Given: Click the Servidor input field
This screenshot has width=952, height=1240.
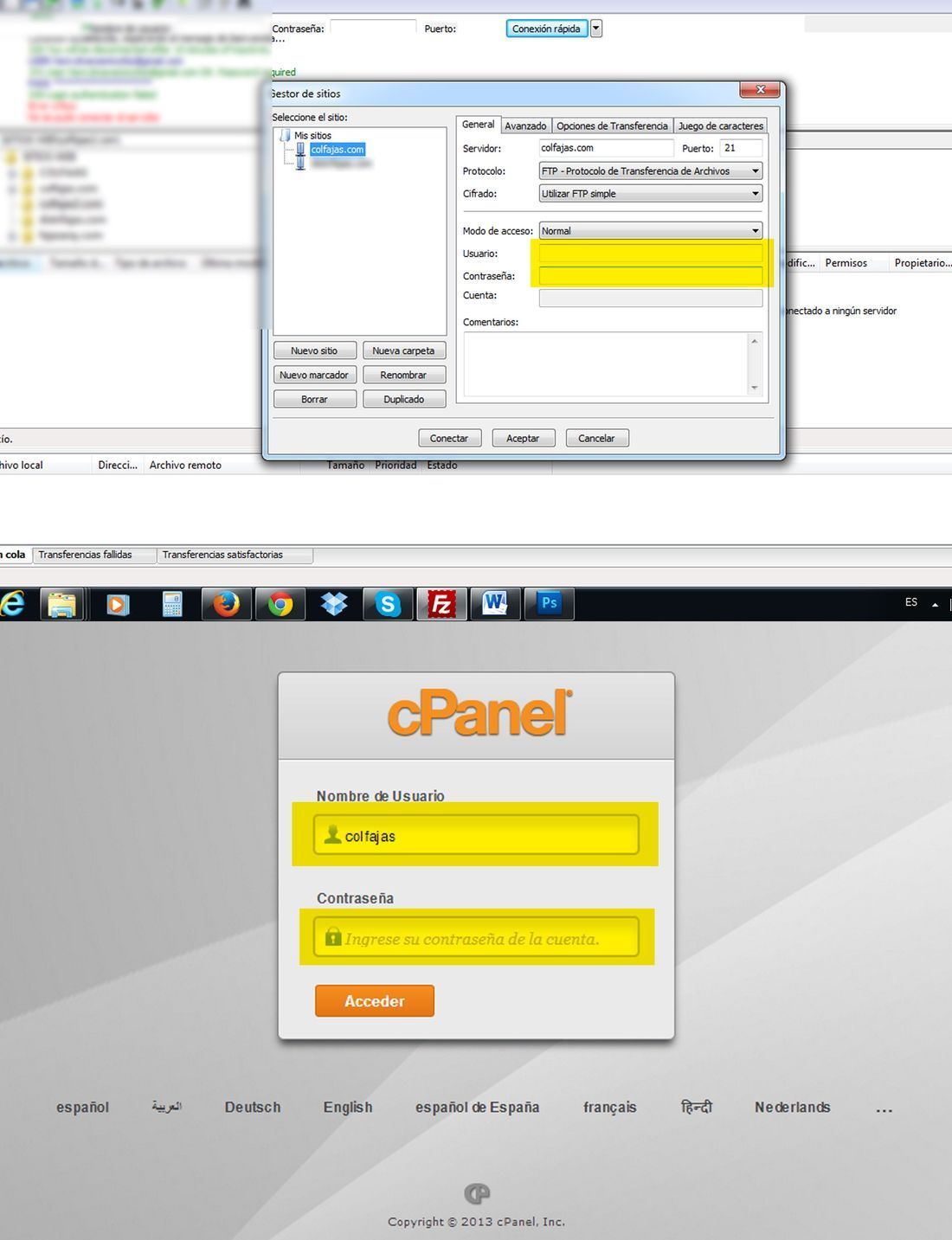Looking at the screenshot, I should (606, 148).
